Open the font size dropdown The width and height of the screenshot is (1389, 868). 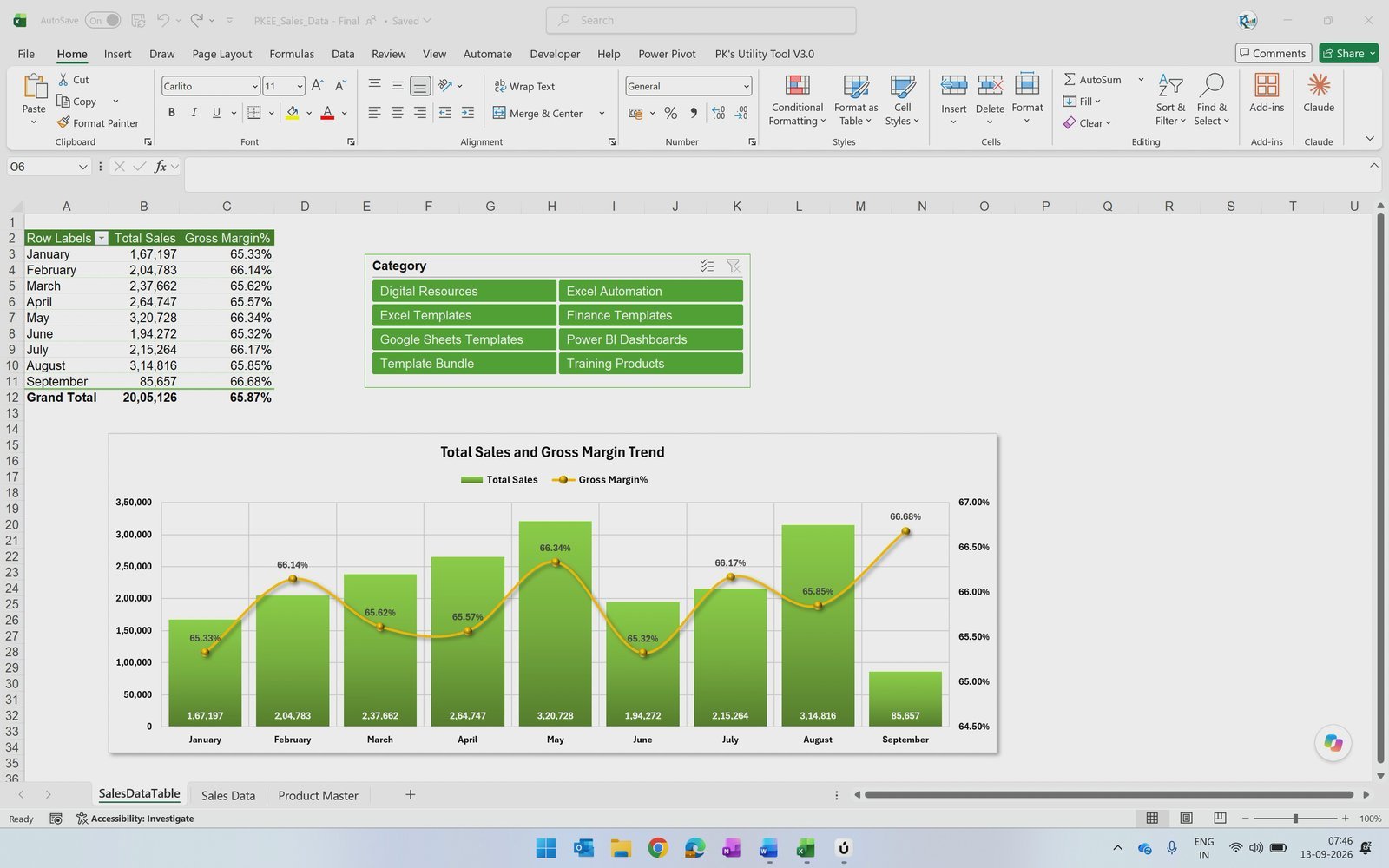[x=300, y=86]
